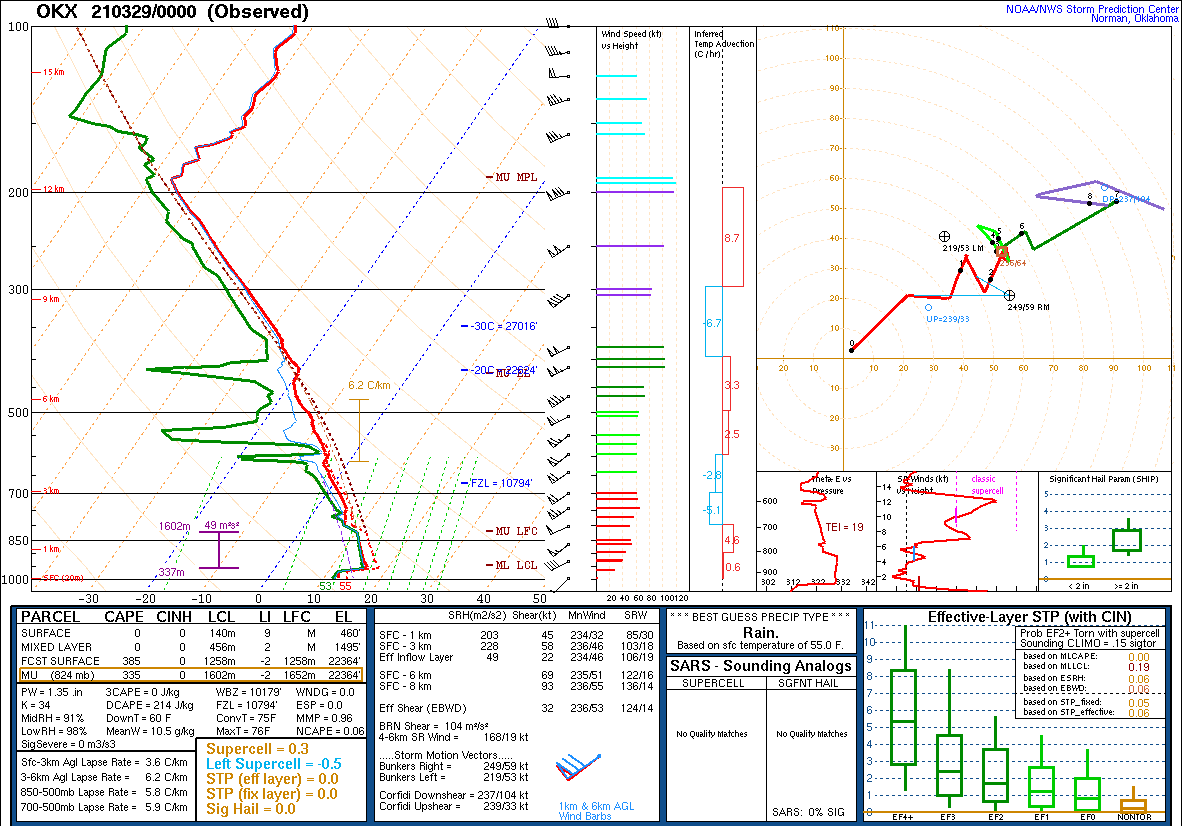
Task: Click the 'SFC - 6 km' kinematics row
Action: click(x=516, y=675)
